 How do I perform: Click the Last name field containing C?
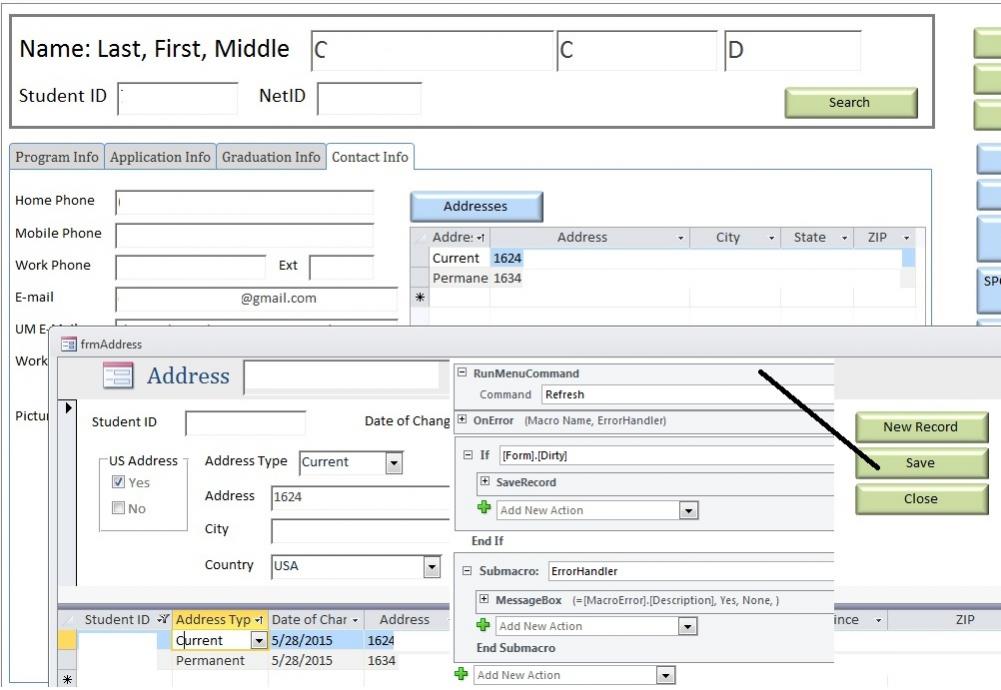click(x=432, y=50)
